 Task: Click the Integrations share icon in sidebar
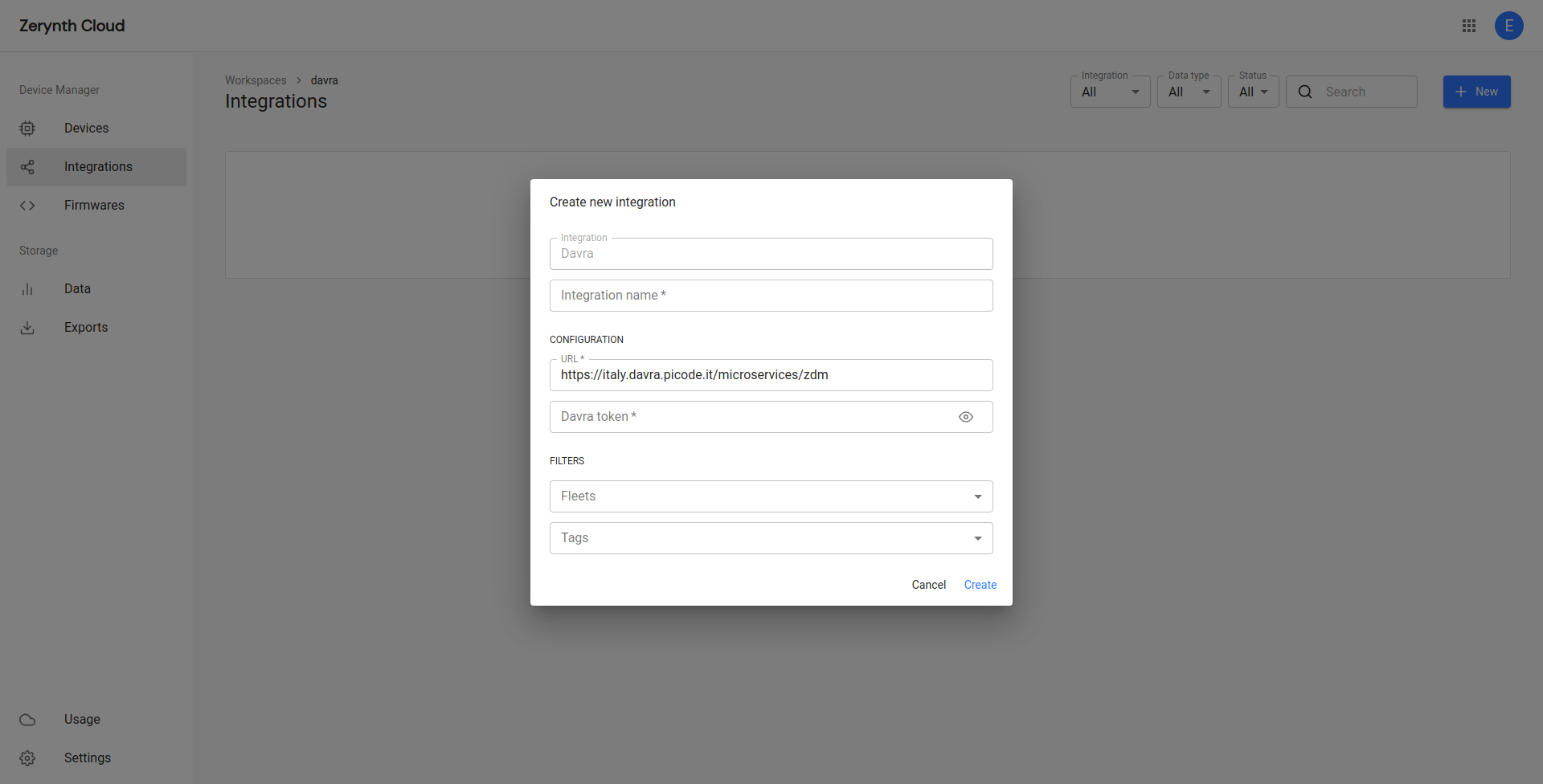27,167
